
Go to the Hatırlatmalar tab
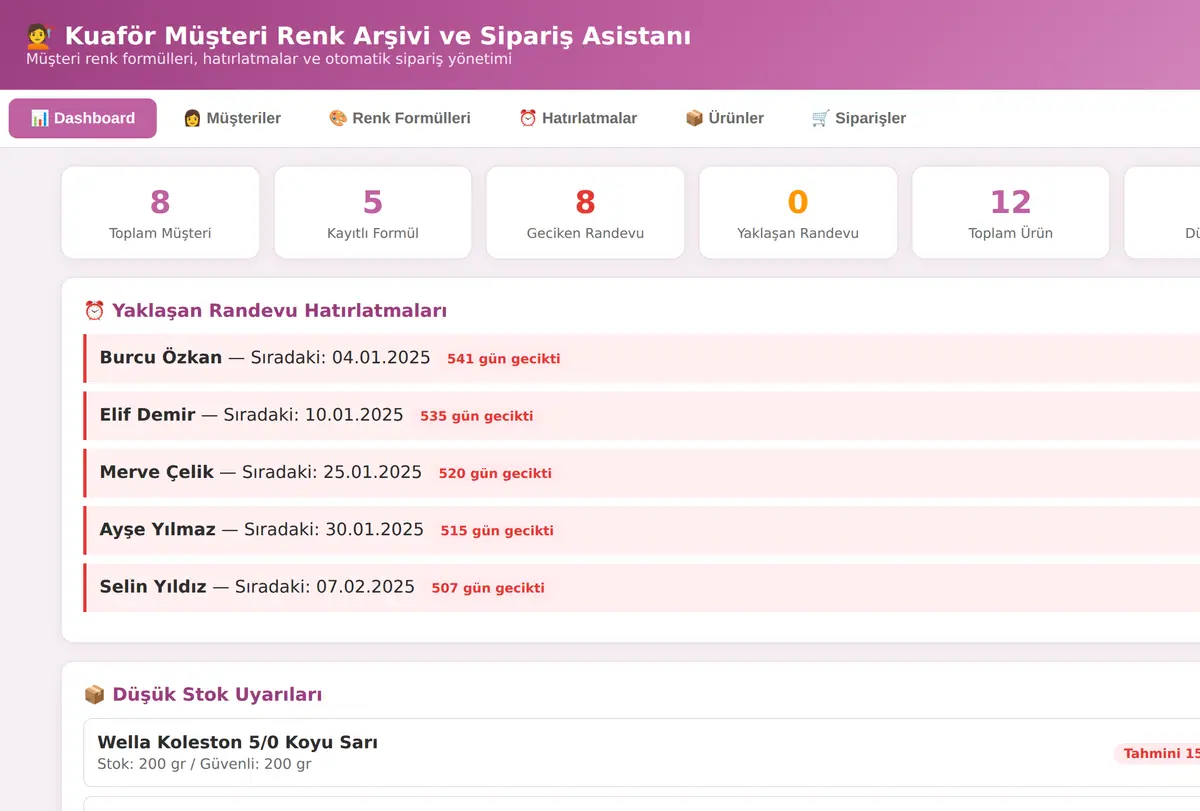(578, 118)
